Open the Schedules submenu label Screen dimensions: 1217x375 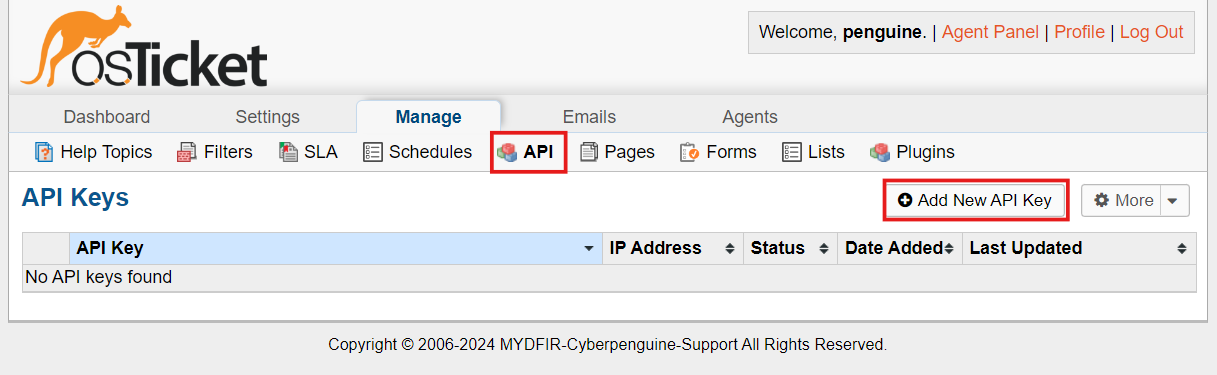point(430,152)
